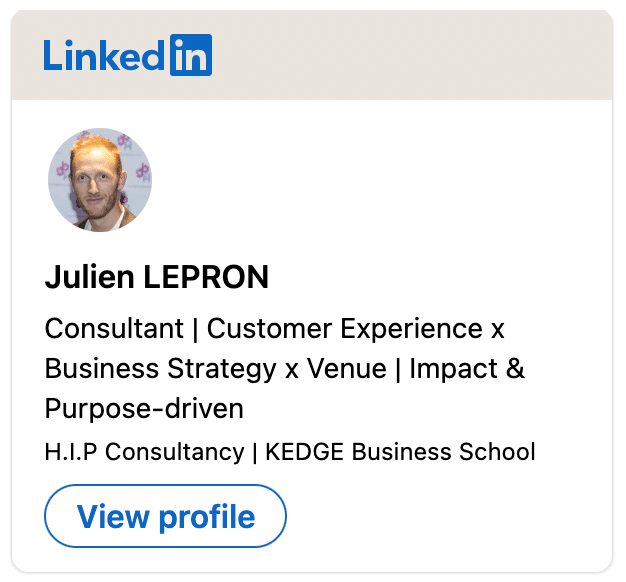Click "Business Strategy" in the headline
626x582 pixels.
tap(160, 369)
